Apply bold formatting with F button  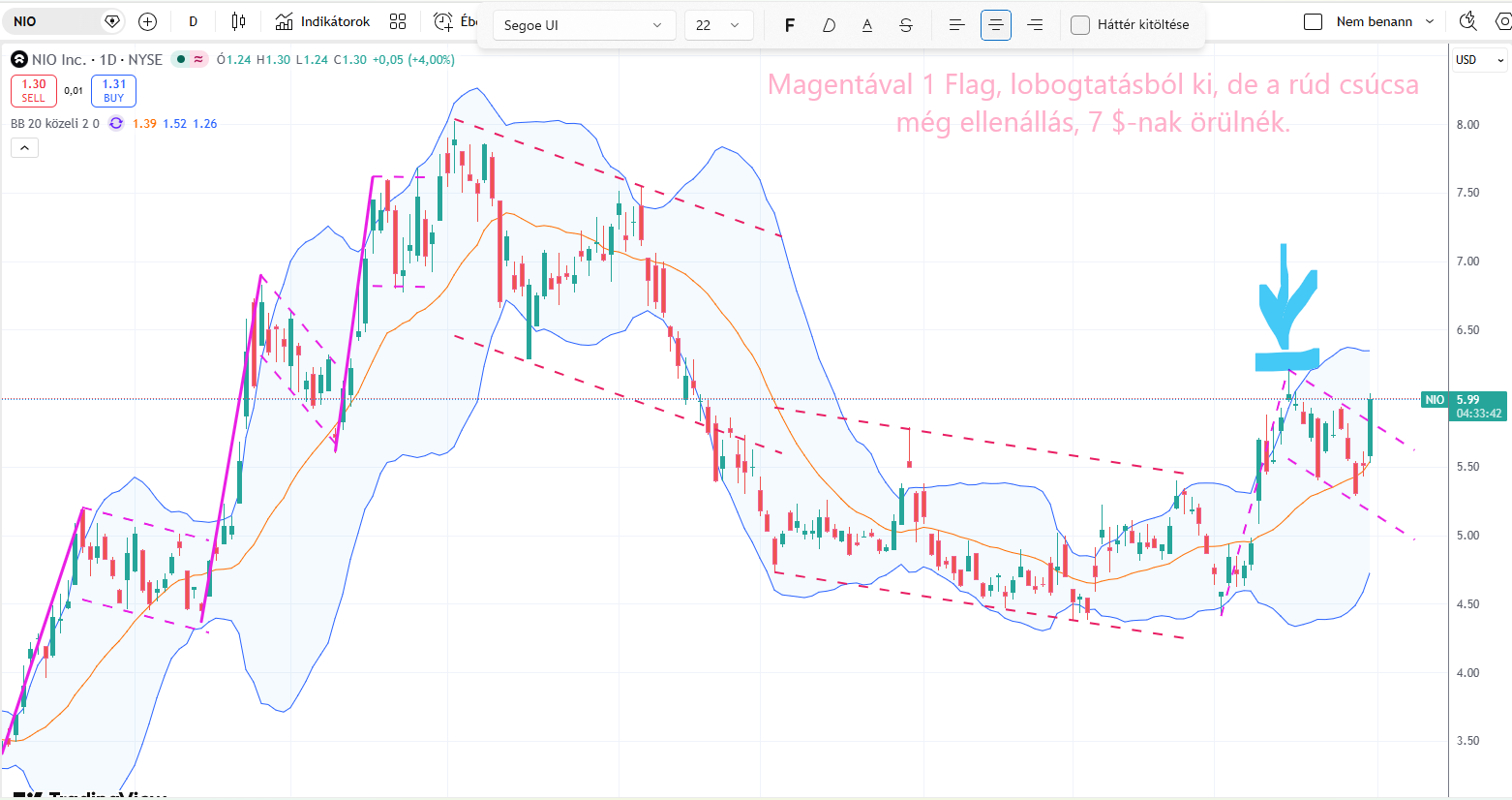tap(789, 25)
